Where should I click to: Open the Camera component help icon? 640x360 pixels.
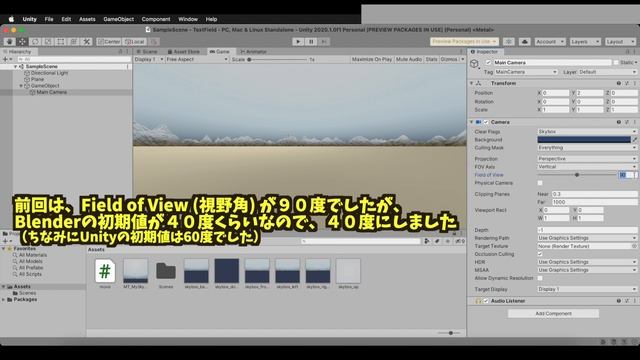[x=619, y=122]
